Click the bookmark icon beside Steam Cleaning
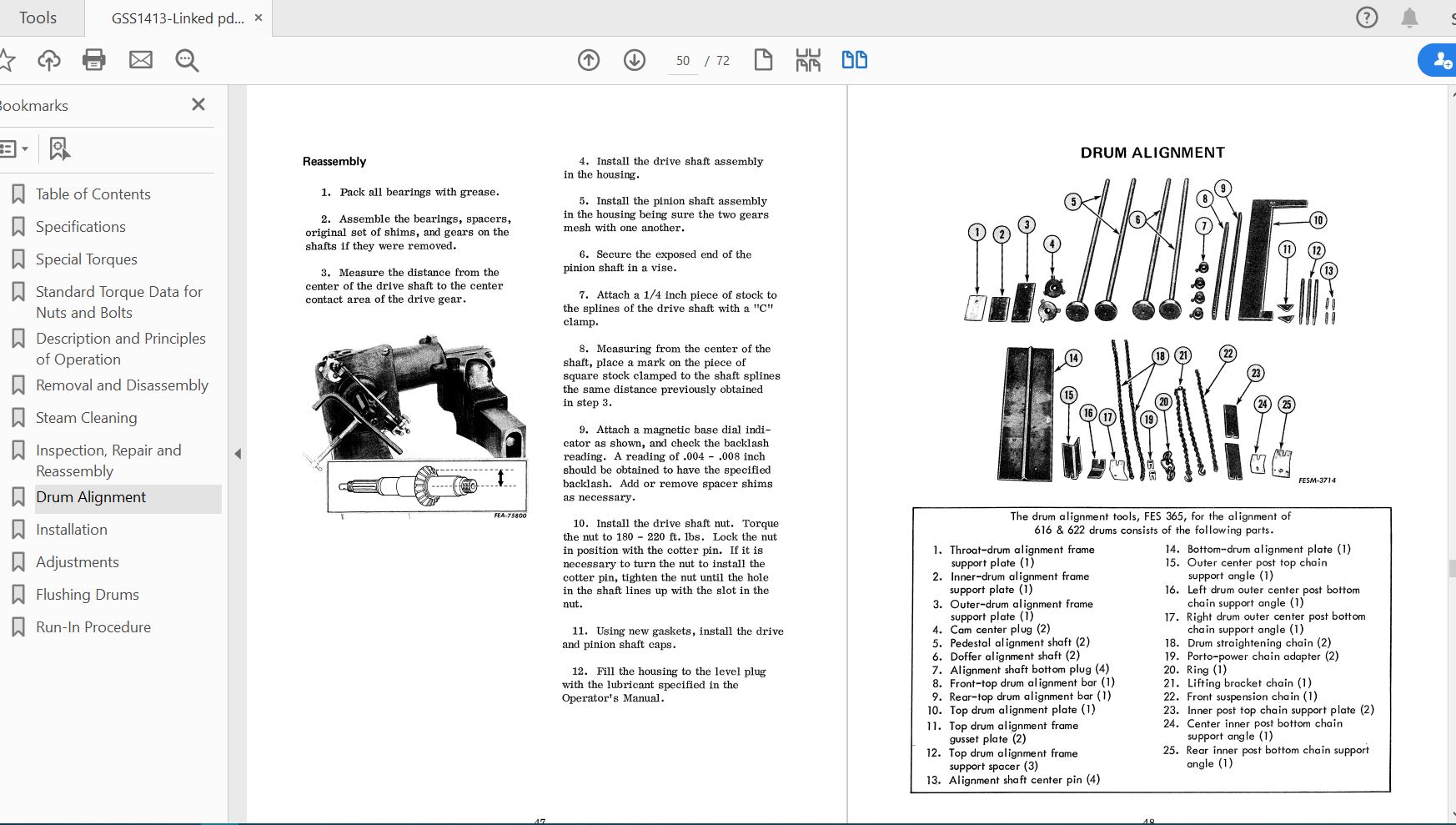The height and width of the screenshot is (825, 1456). tap(18, 418)
